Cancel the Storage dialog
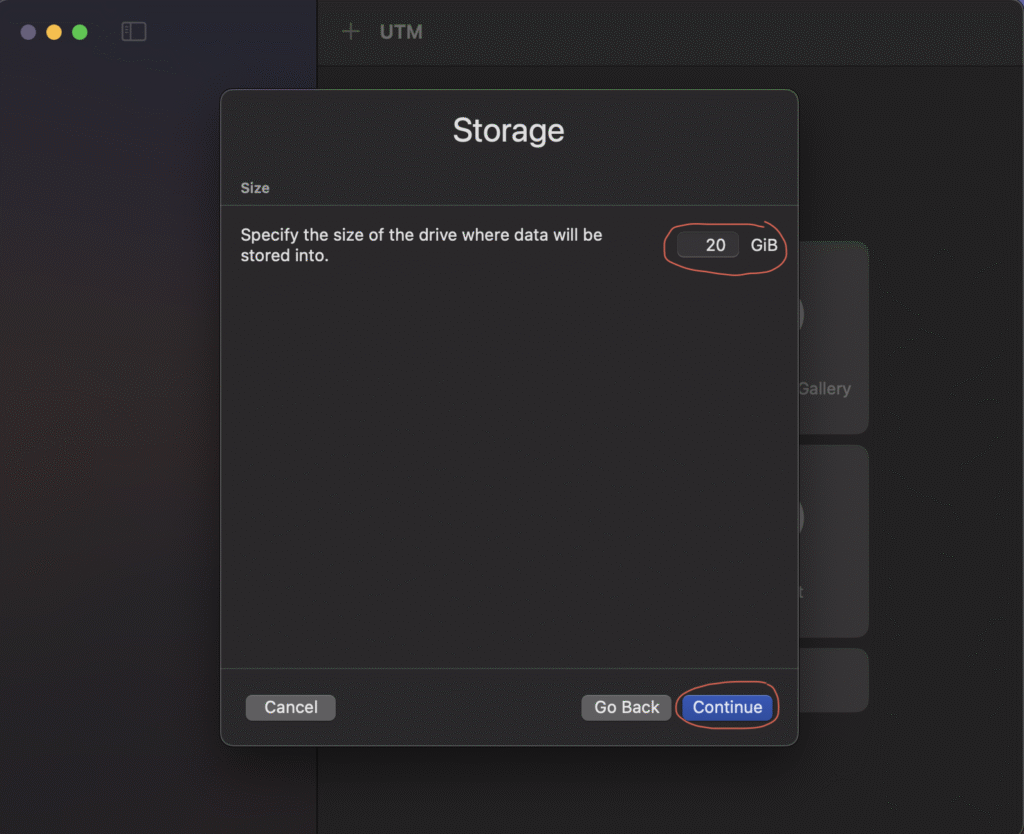The width and height of the screenshot is (1024, 834). (x=290, y=707)
